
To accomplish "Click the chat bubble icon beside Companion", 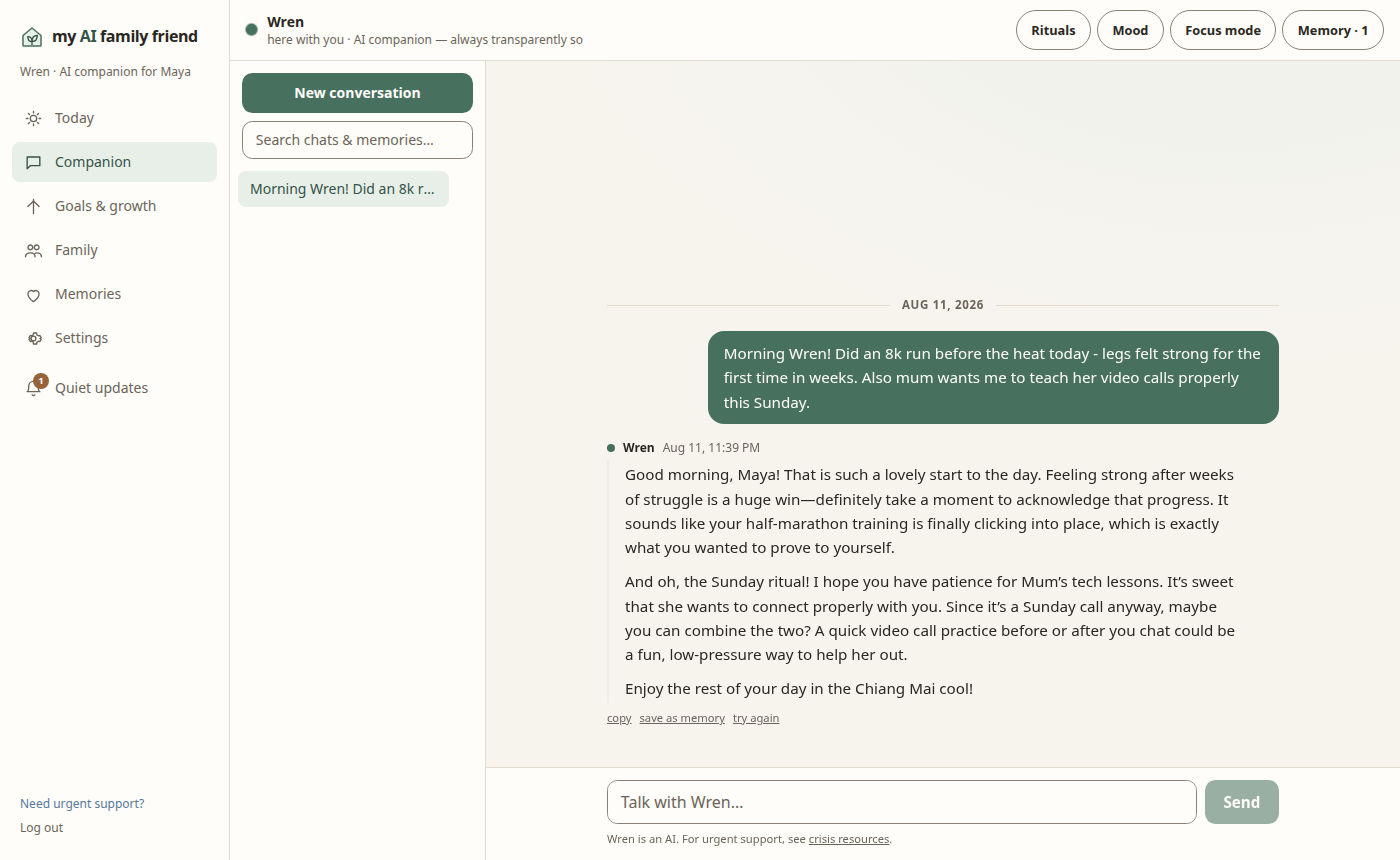I will [33, 162].
